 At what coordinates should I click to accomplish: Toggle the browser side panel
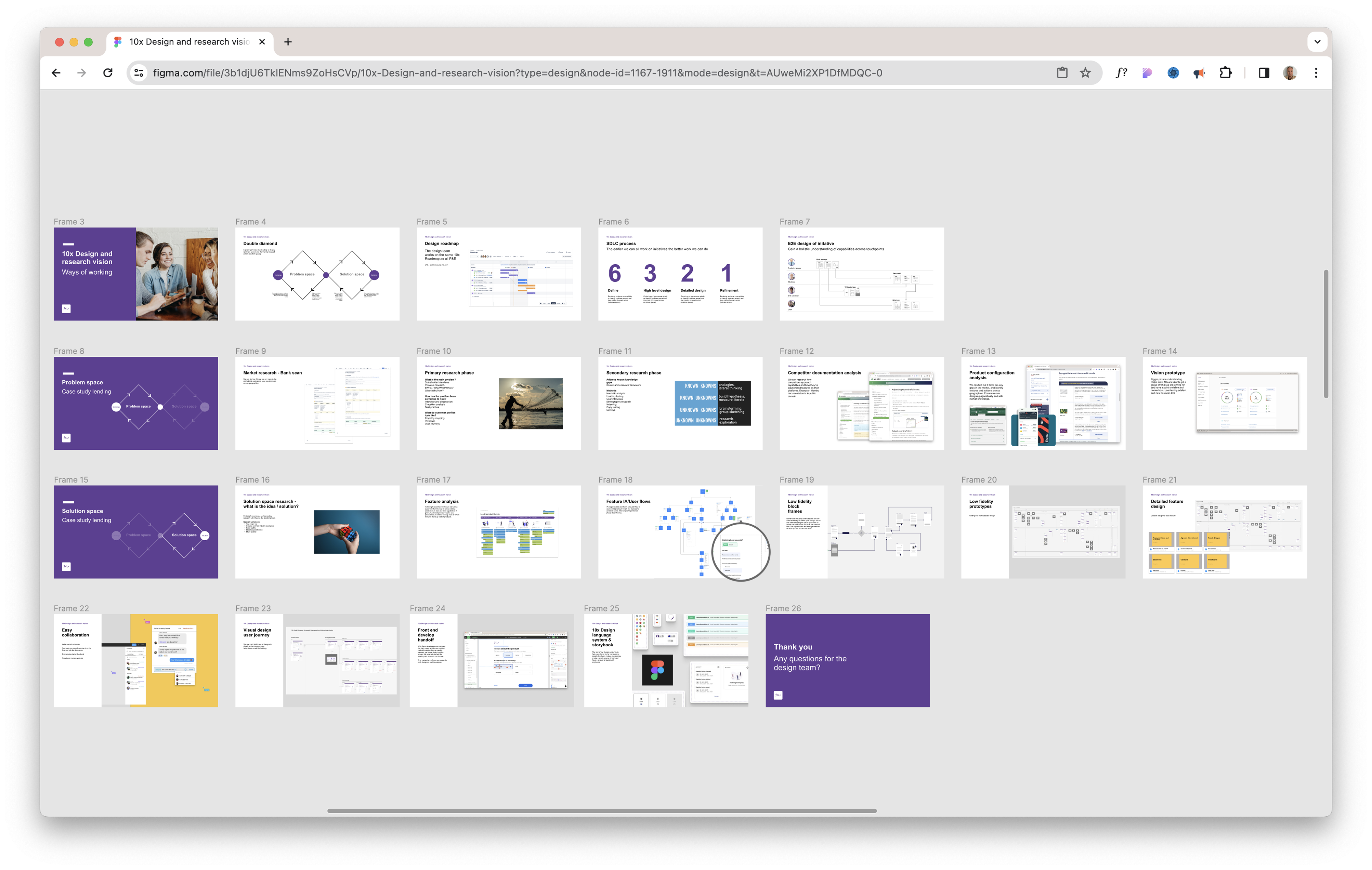1264,73
